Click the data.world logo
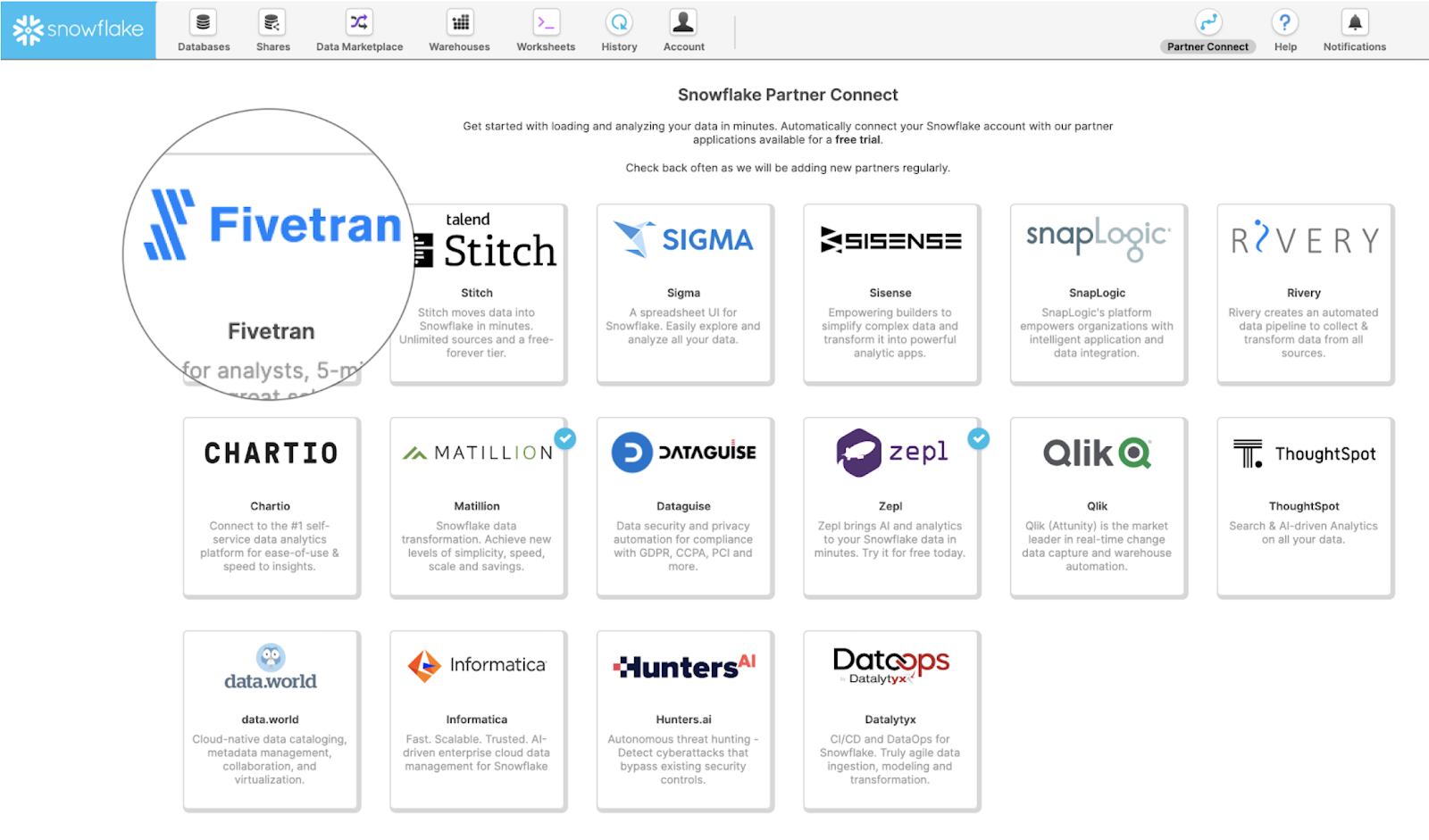The image size is (1429, 840). click(271, 668)
